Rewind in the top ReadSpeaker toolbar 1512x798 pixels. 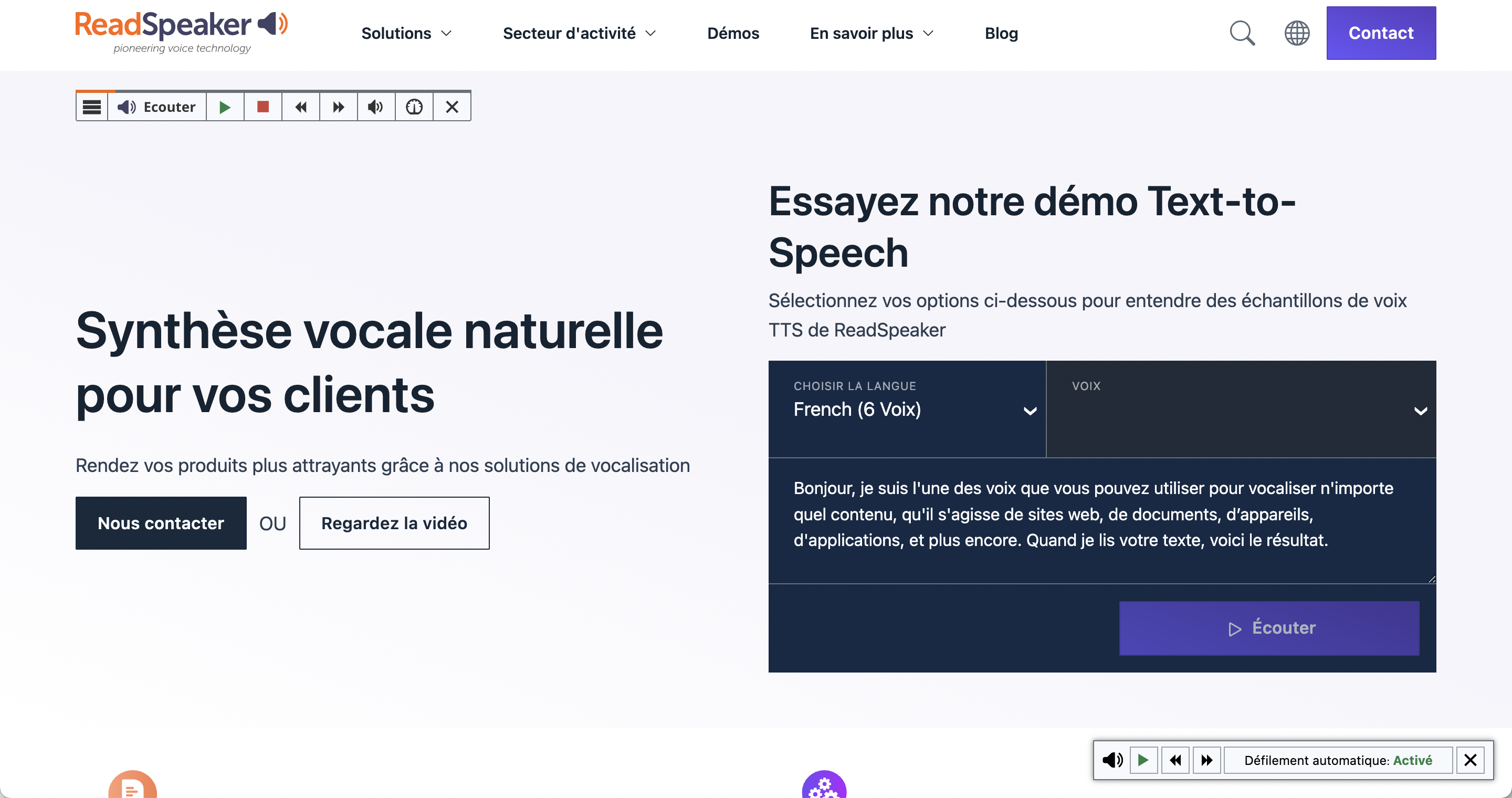(x=300, y=107)
